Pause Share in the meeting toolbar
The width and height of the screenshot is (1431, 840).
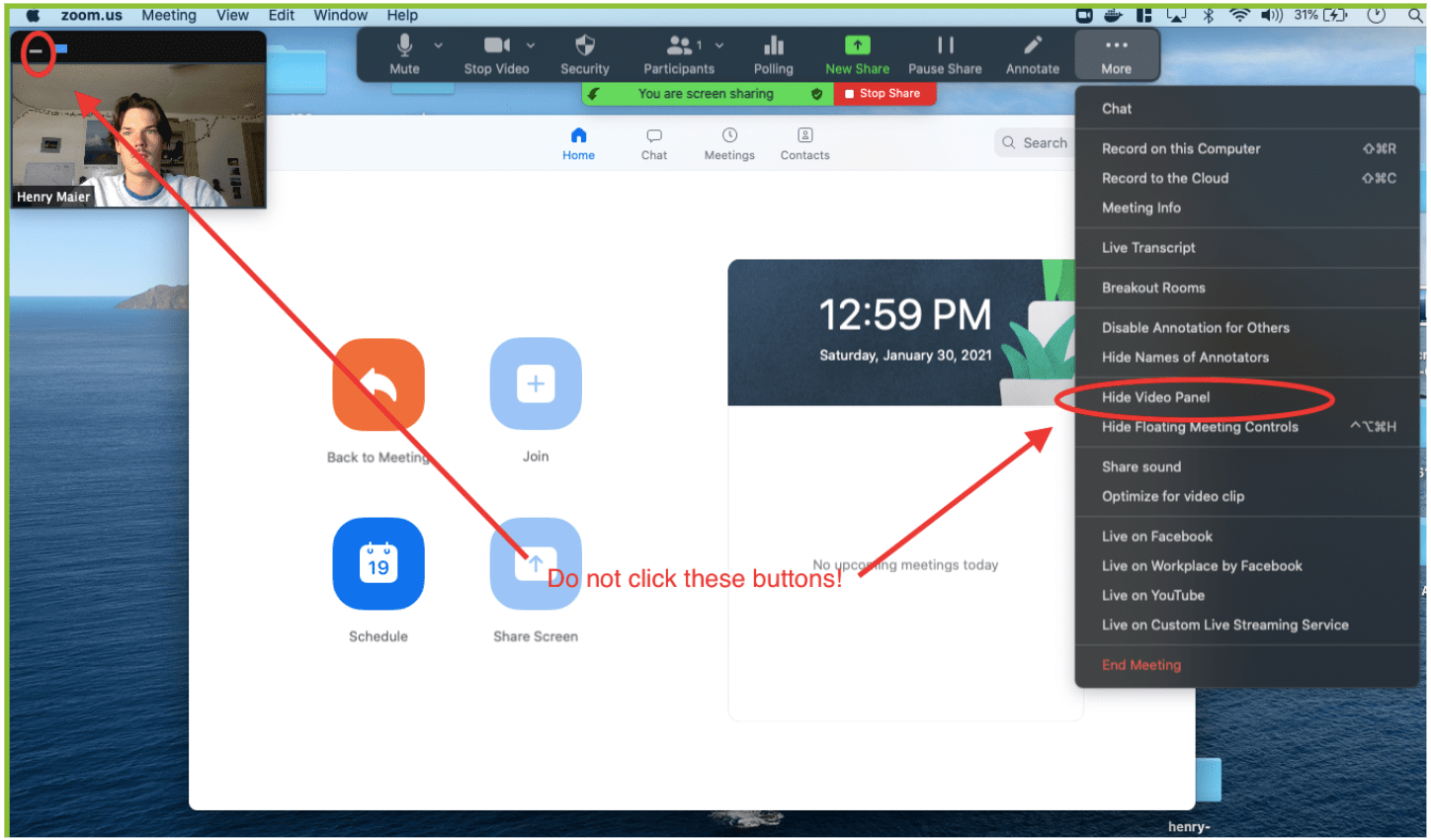click(945, 54)
